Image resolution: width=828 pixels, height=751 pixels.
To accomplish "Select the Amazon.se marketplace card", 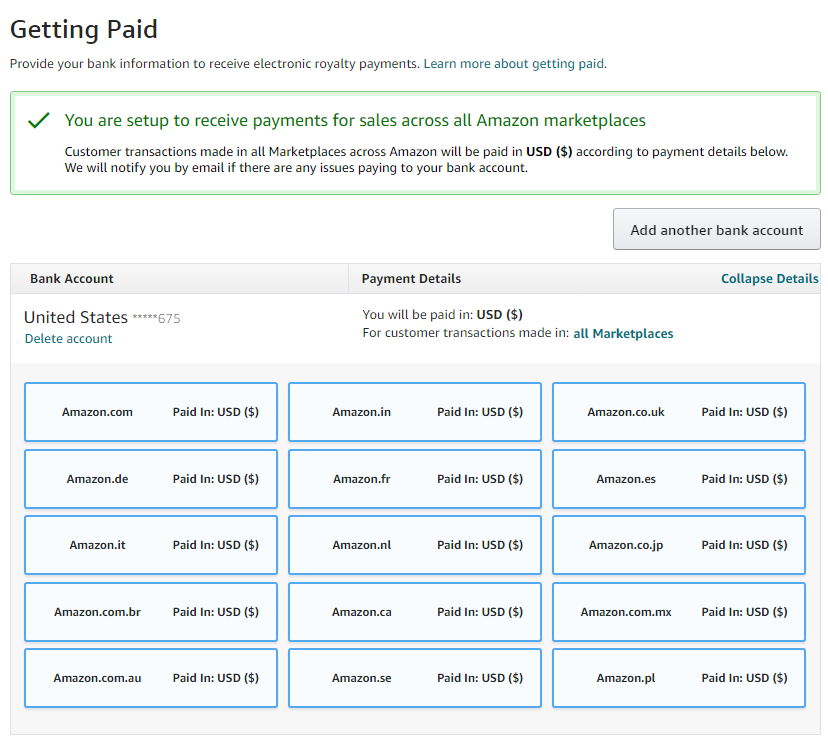I will [x=415, y=678].
